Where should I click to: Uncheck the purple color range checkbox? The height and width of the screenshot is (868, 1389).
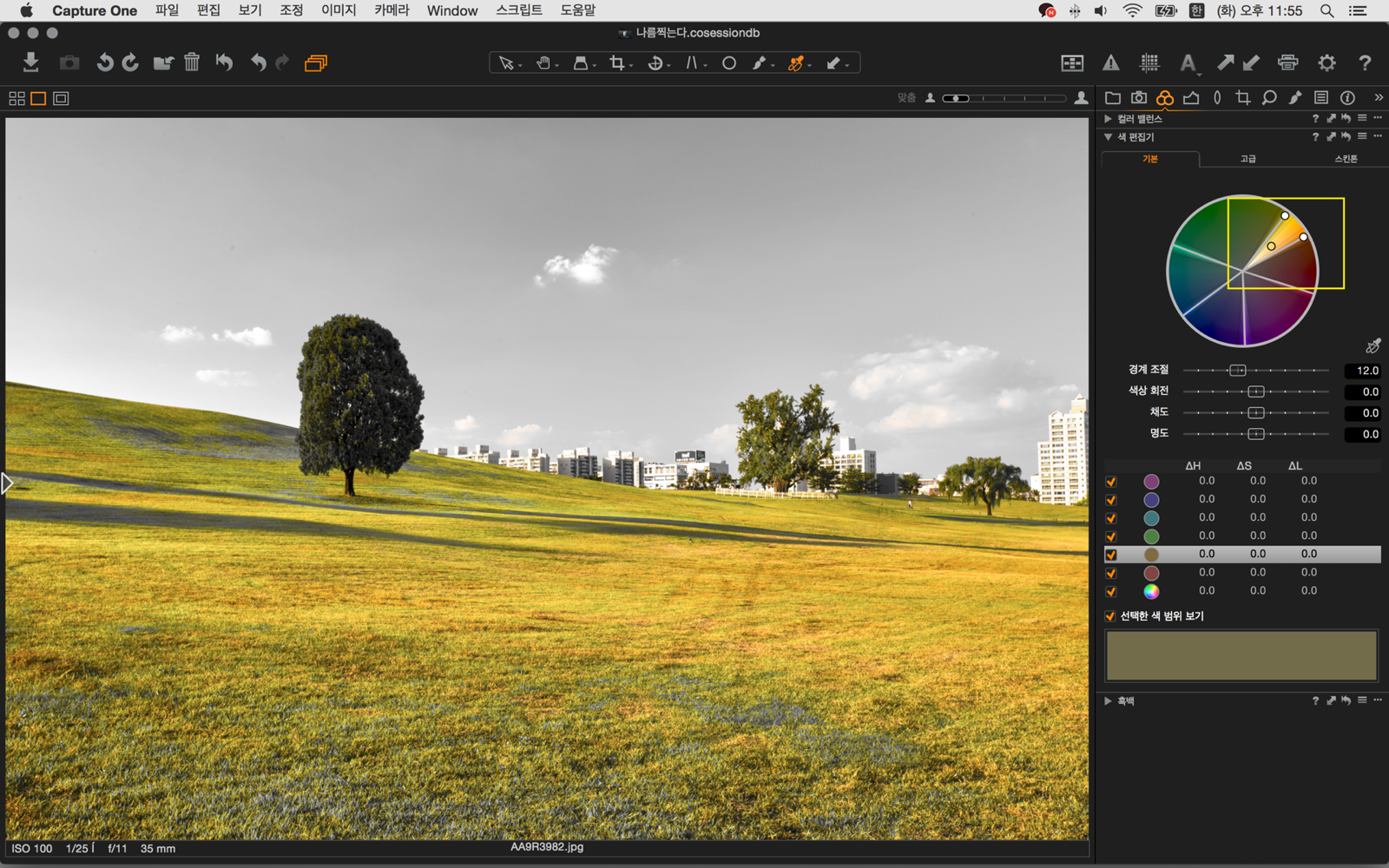[1111, 482]
